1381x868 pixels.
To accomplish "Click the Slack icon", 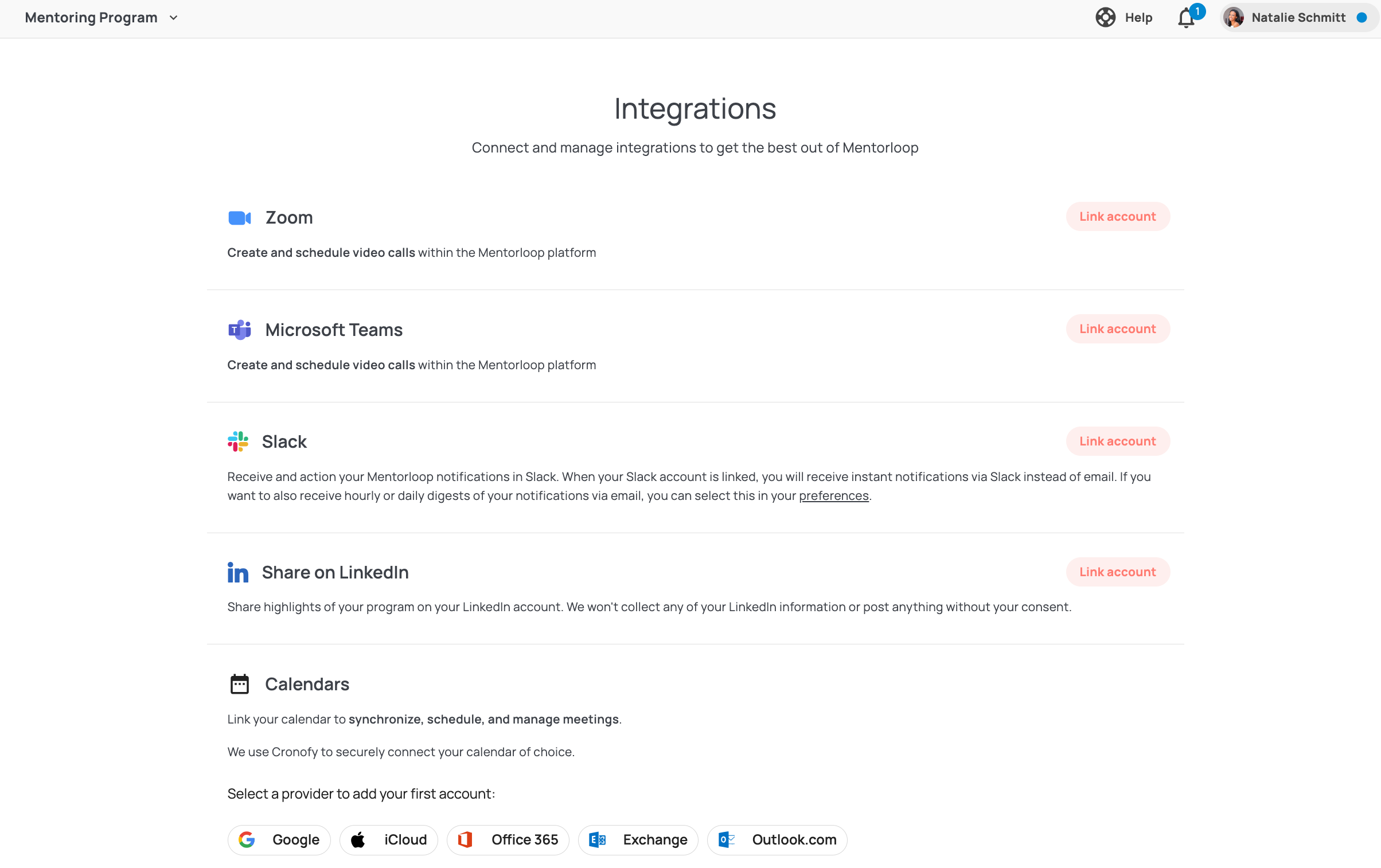I will (x=238, y=441).
